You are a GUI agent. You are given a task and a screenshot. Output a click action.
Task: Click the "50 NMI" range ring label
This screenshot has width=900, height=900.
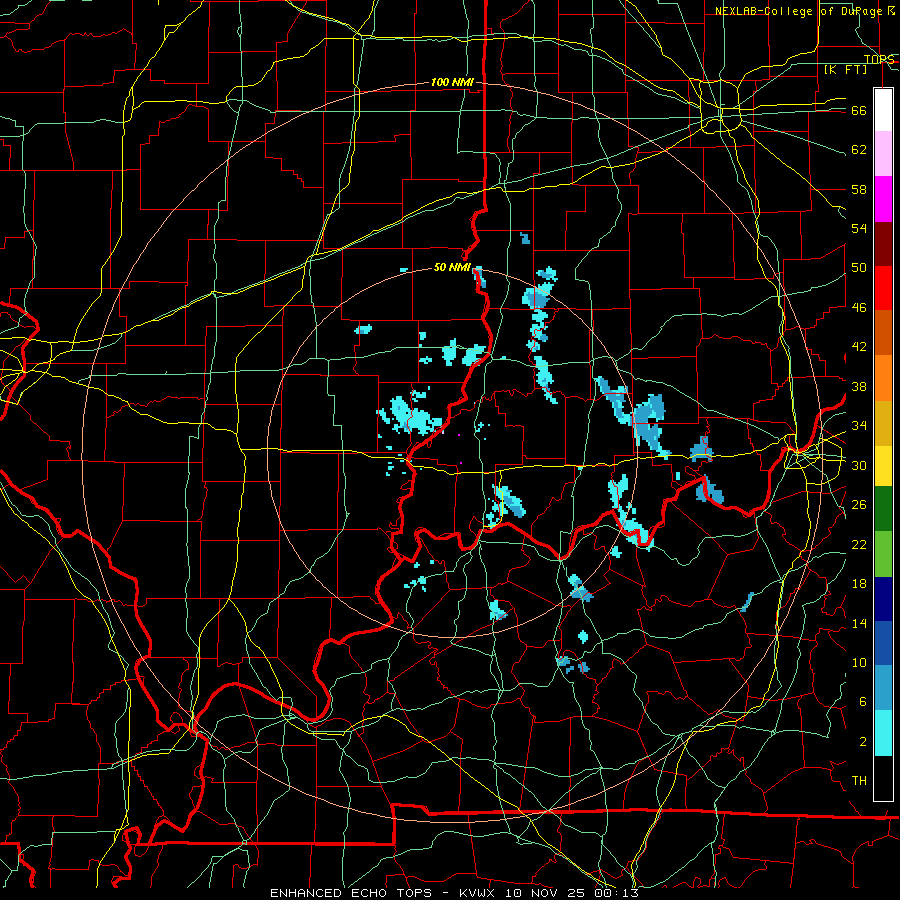coord(452,267)
